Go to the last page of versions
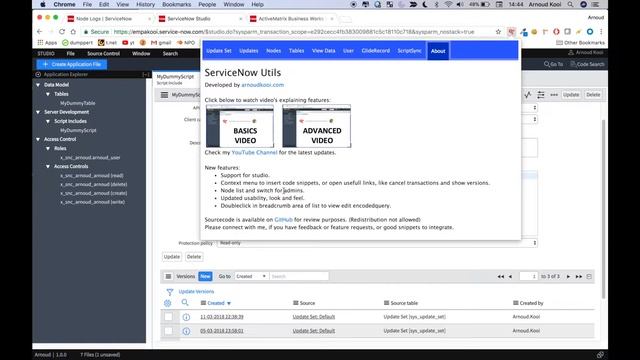This screenshot has height=360, width=640. click(579, 277)
